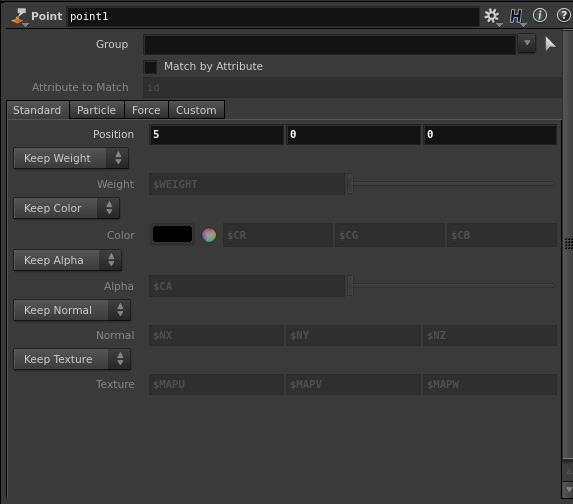Image resolution: width=573 pixels, height=504 pixels.
Task: Click the group selection arrow icon
Action: [550, 44]
